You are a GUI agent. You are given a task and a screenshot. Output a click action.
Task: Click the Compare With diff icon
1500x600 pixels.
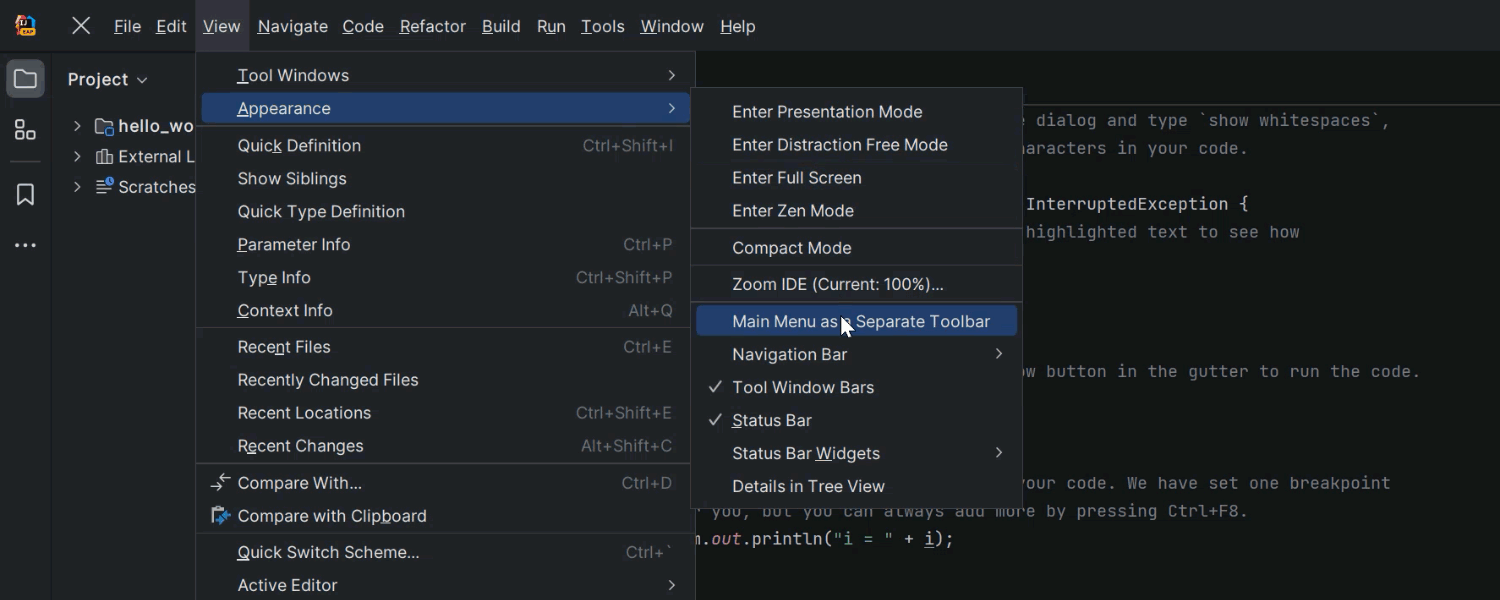tap(221, 483)
